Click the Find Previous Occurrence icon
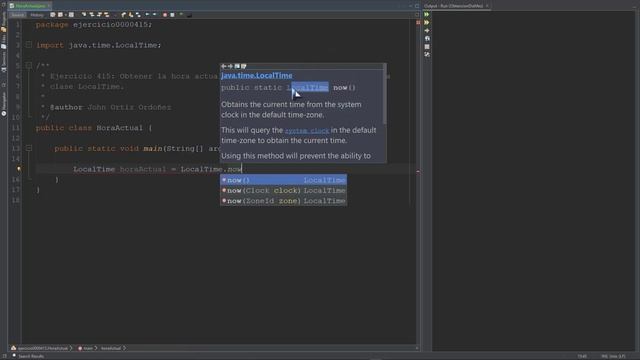 coord(92,15)
